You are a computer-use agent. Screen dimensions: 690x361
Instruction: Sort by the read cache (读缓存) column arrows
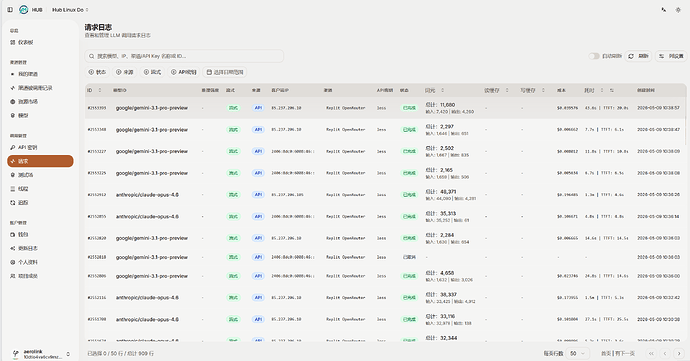(507, 90)
